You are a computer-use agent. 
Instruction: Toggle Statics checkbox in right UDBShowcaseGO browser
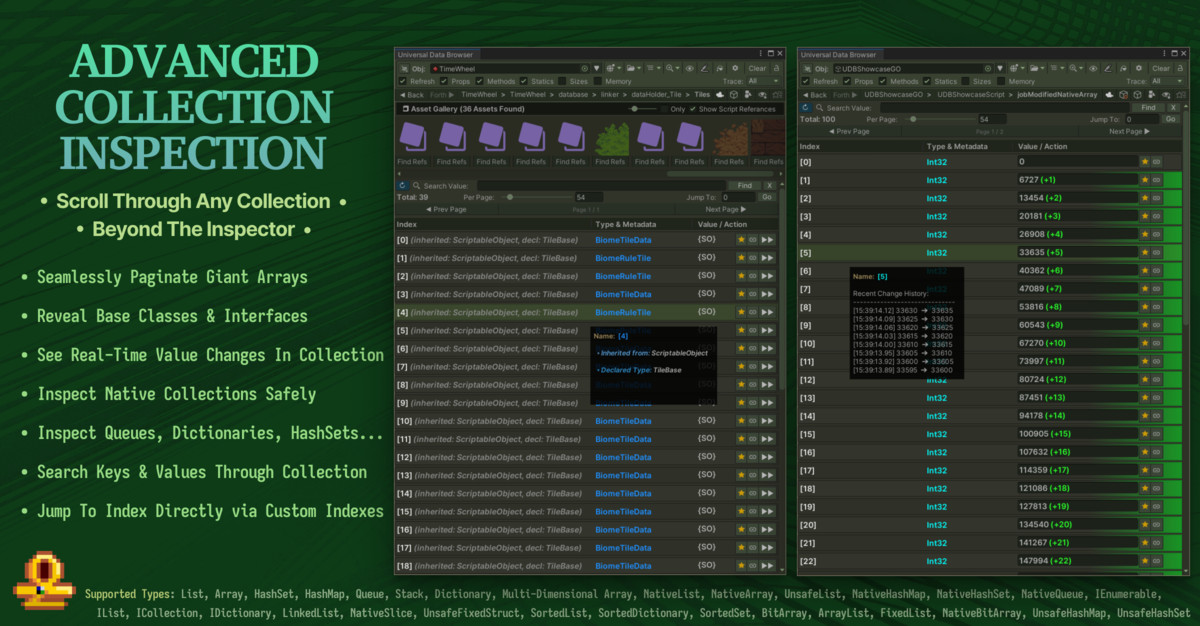click(927, 81)
